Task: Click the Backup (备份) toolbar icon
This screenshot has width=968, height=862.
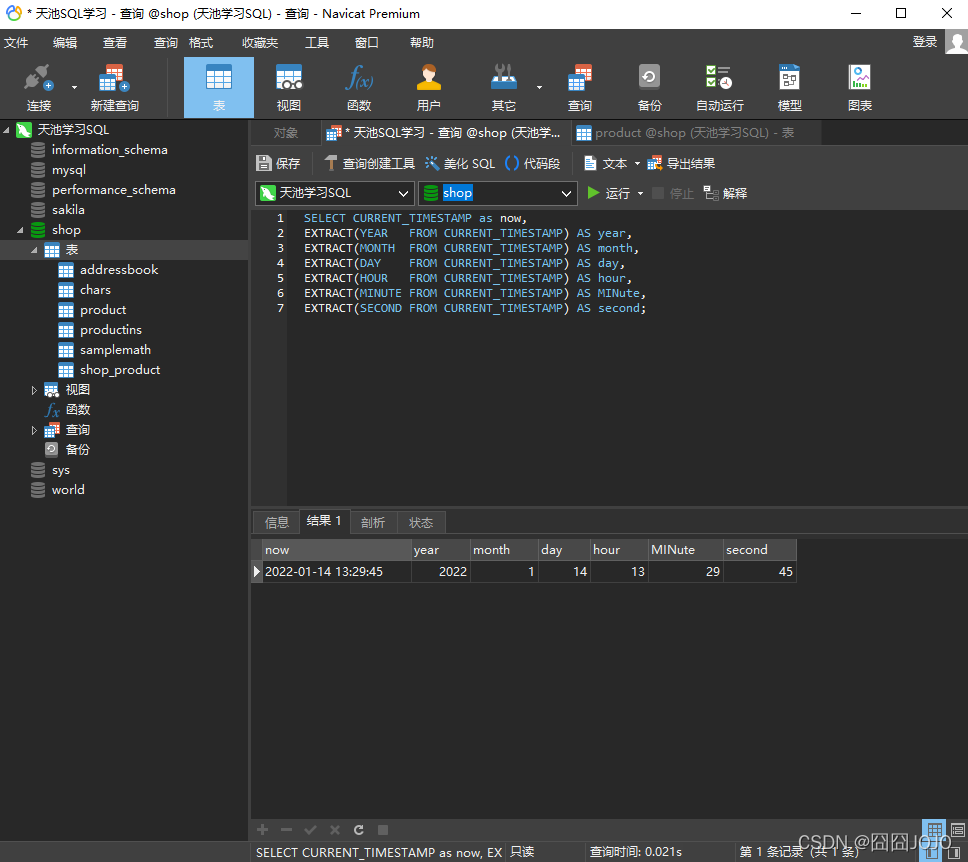Action: [649, 88]
